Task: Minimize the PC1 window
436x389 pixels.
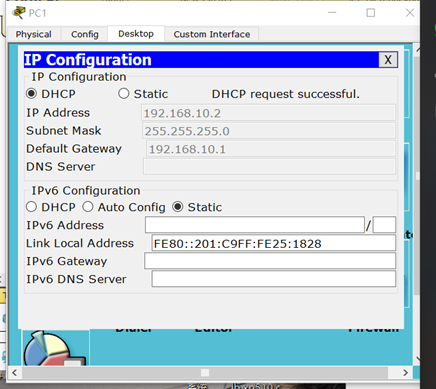Action: pyautogui.click(x=332, y=13)
